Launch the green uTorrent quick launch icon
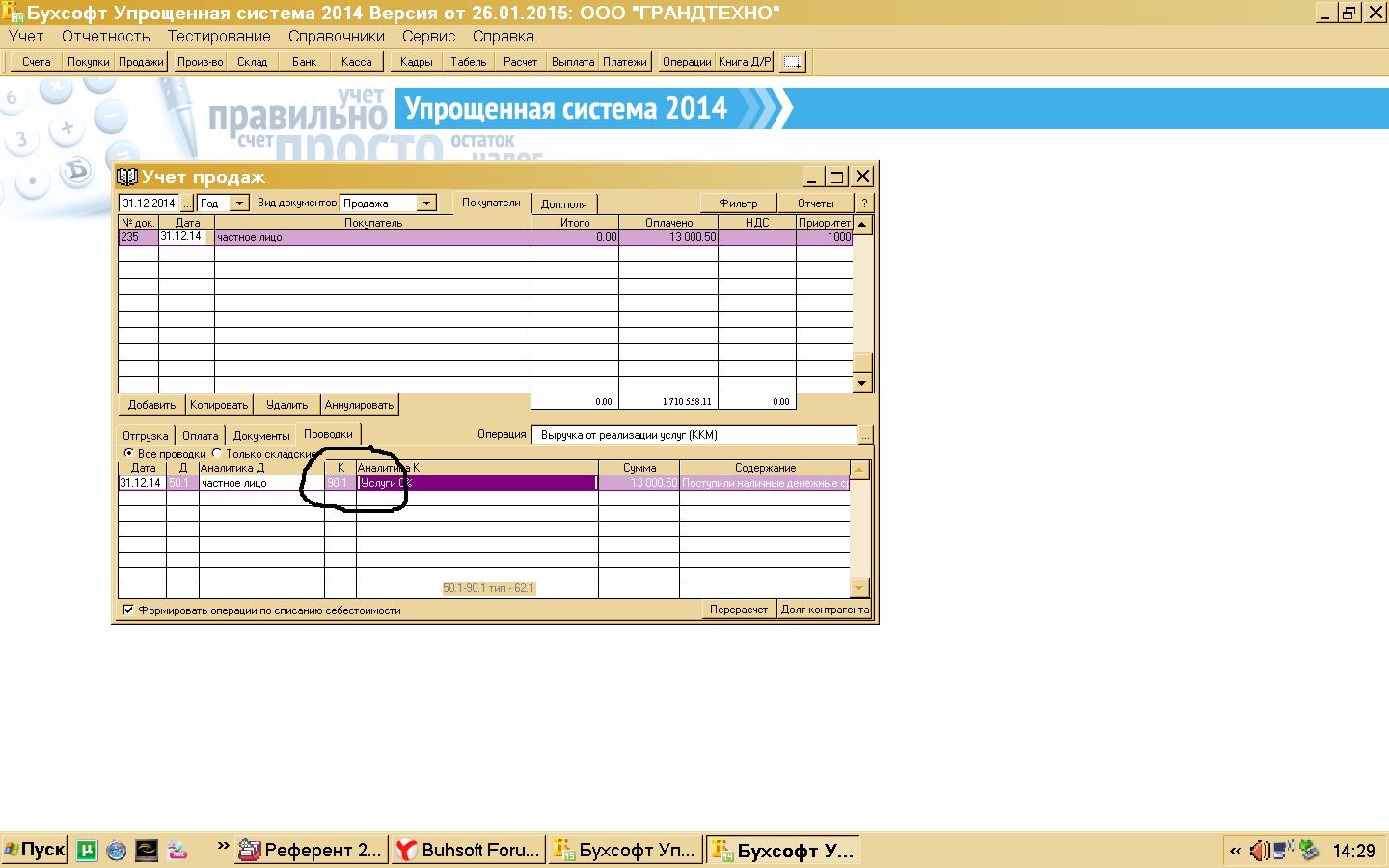This screenshot has width=1389, height=868. [x=87, y=851]
